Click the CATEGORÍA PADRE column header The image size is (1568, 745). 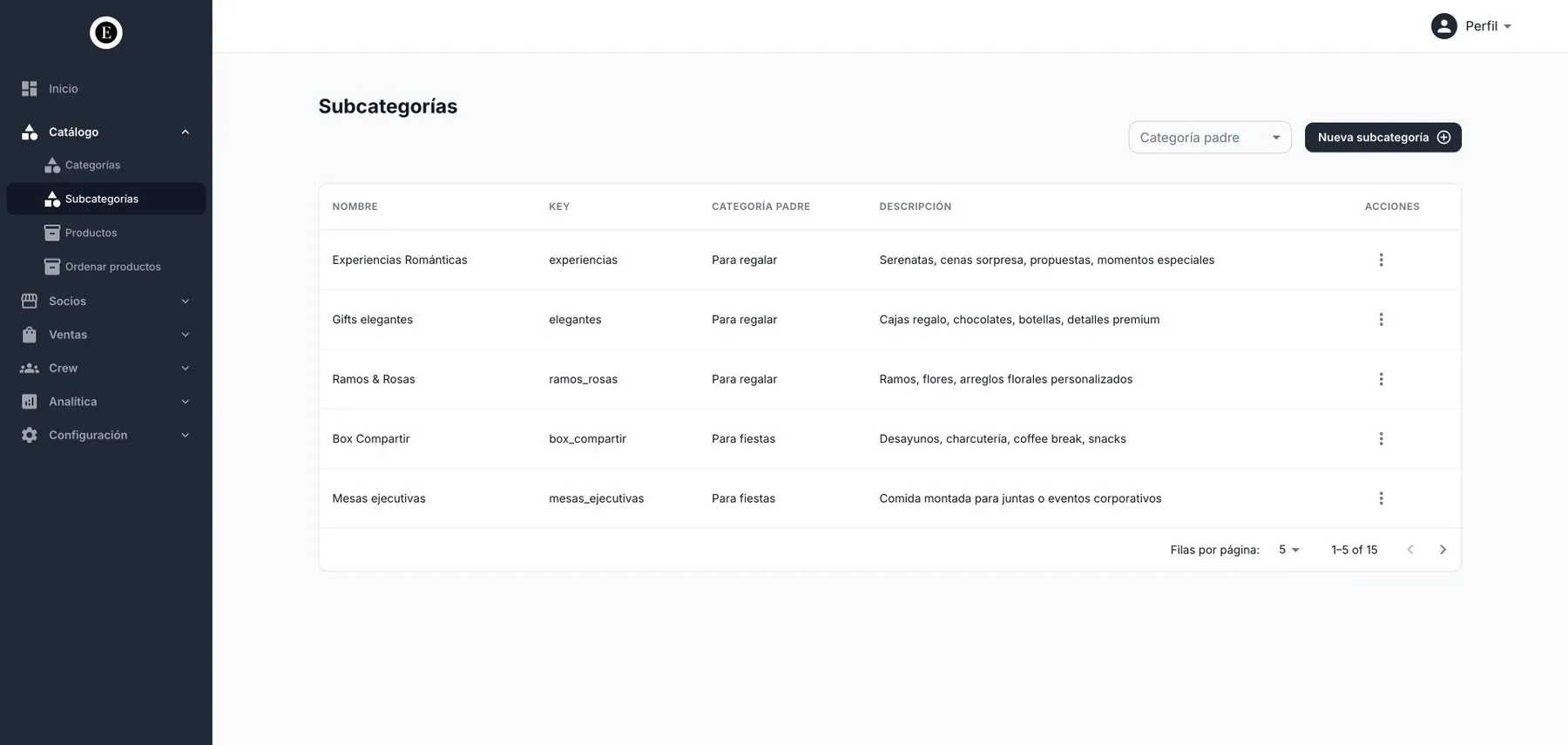tap(760, 207)
